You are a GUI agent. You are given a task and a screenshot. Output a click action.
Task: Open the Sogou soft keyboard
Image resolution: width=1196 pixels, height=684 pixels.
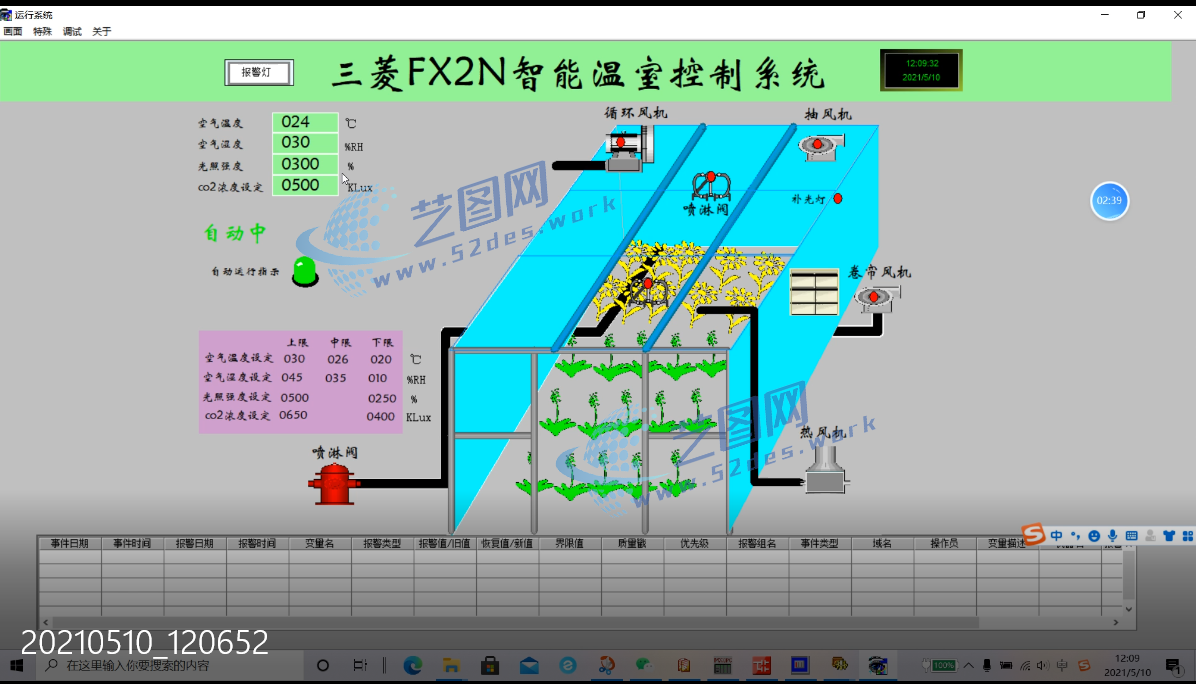click(1131, 536)
